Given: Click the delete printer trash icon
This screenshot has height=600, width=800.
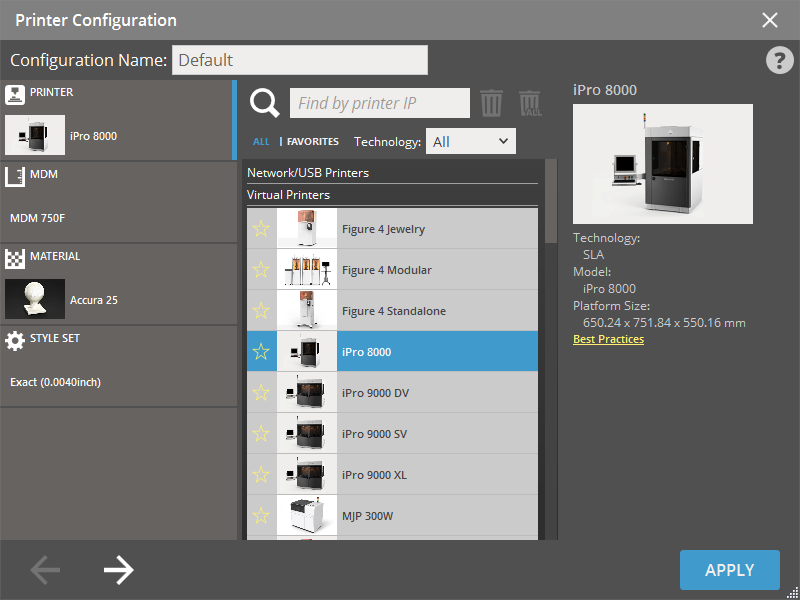Looking at the screenshot, I should tap(491, 103).
